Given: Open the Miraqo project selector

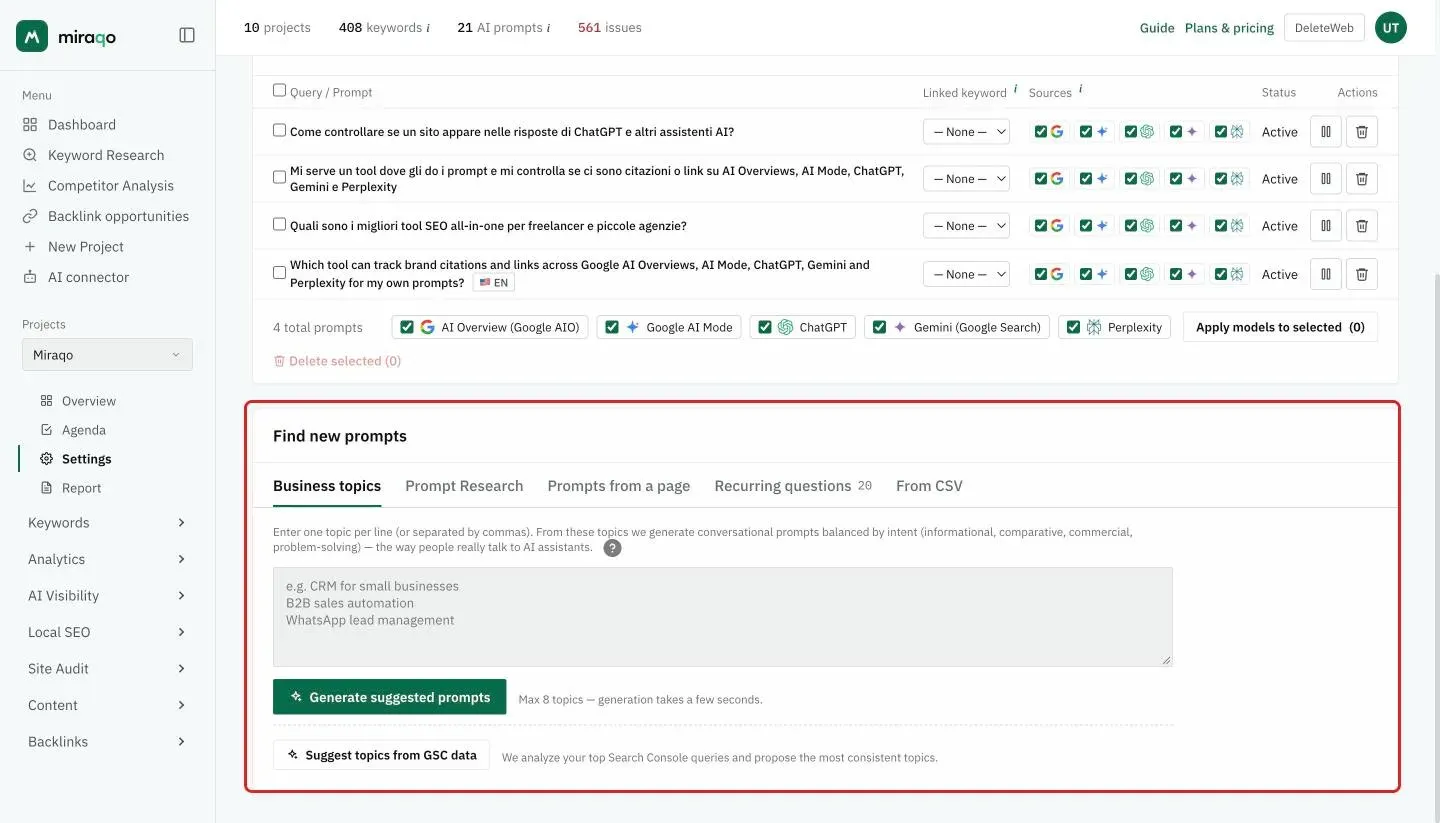Looking at the screenshot, I should pyautogui.click(x=107, y=355).
